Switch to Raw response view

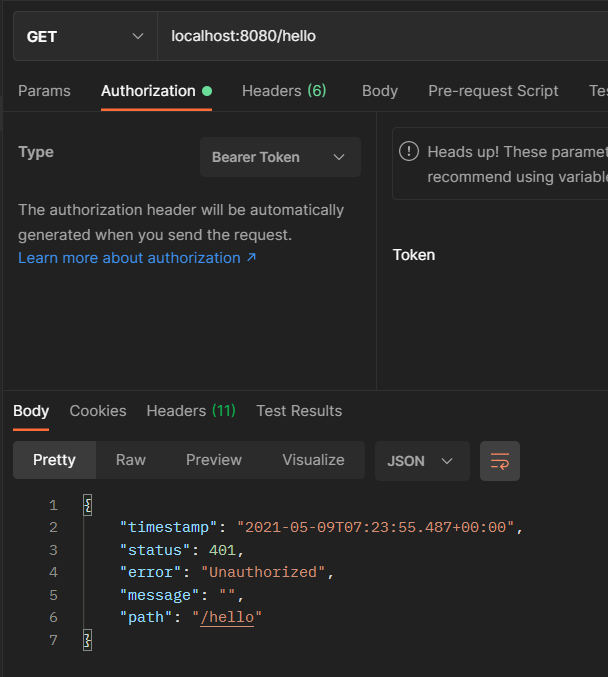131,460
